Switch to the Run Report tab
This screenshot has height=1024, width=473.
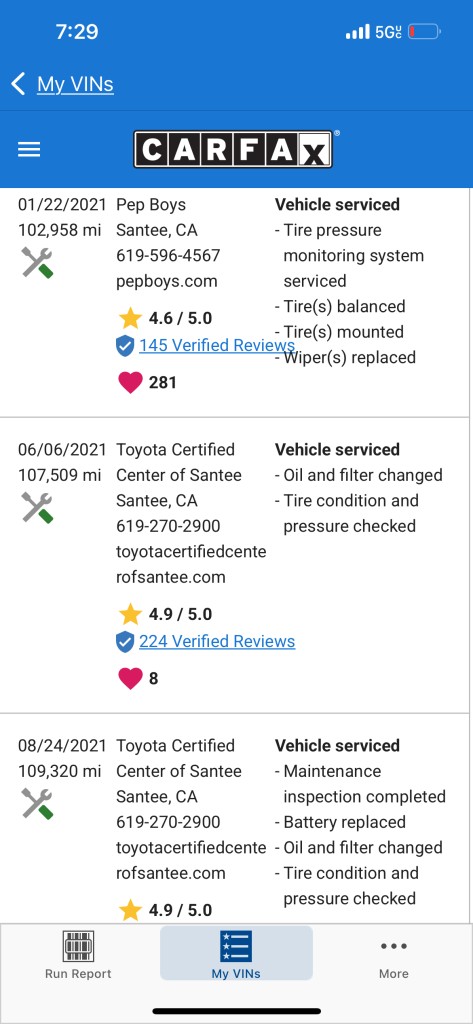(x=78, y=954)
